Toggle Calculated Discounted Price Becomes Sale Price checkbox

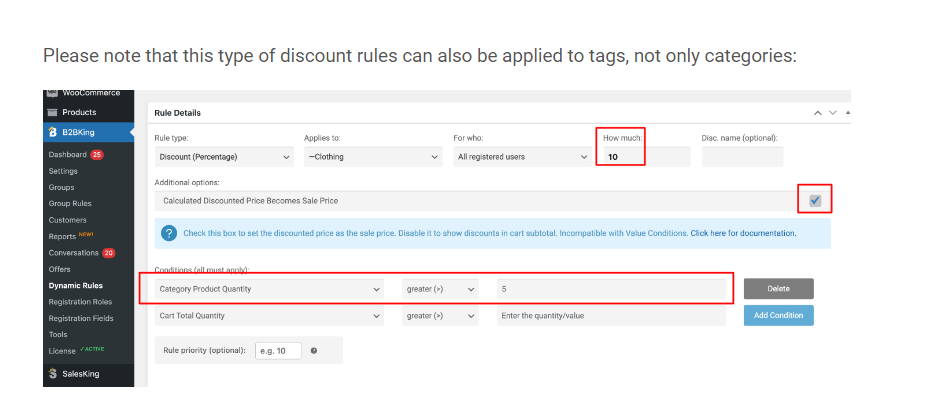coord(815,201)
